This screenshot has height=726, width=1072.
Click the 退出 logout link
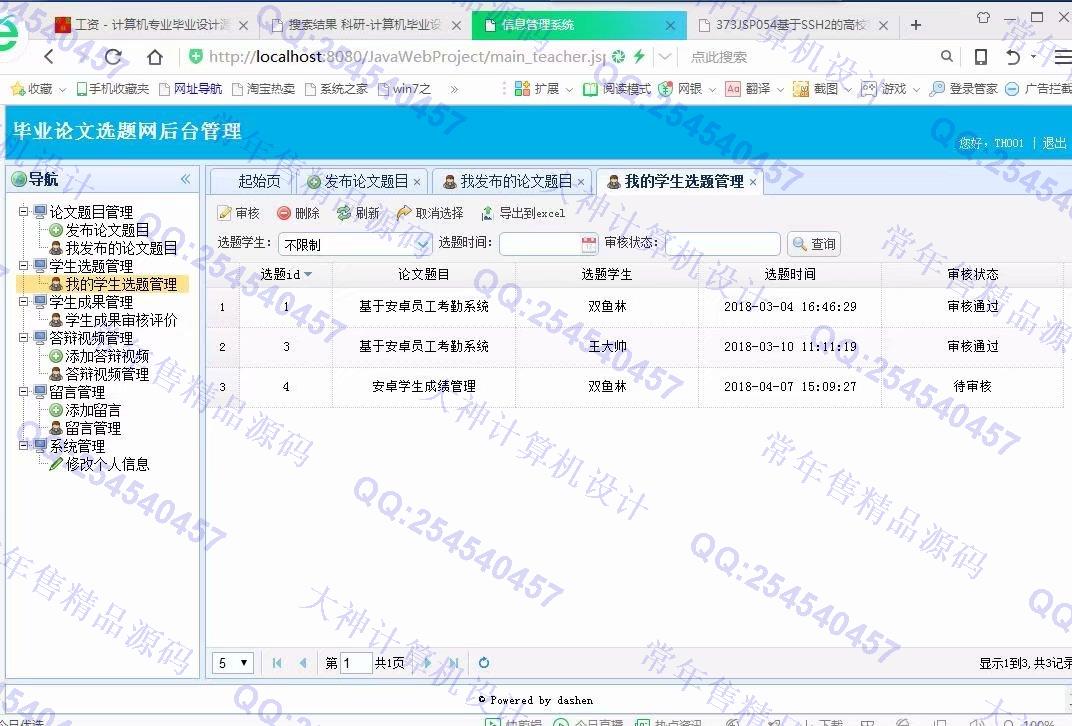point(1054,143)
